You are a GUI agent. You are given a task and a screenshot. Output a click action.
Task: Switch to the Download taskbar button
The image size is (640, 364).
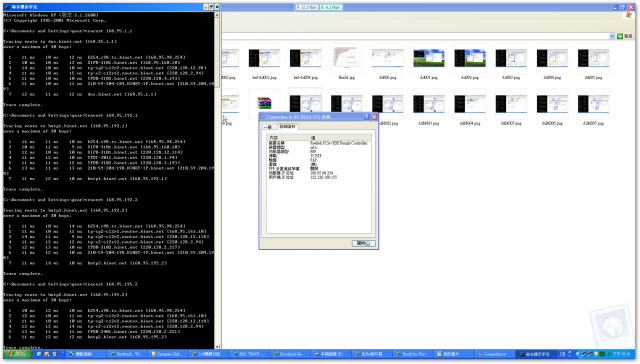coord(290,354)
